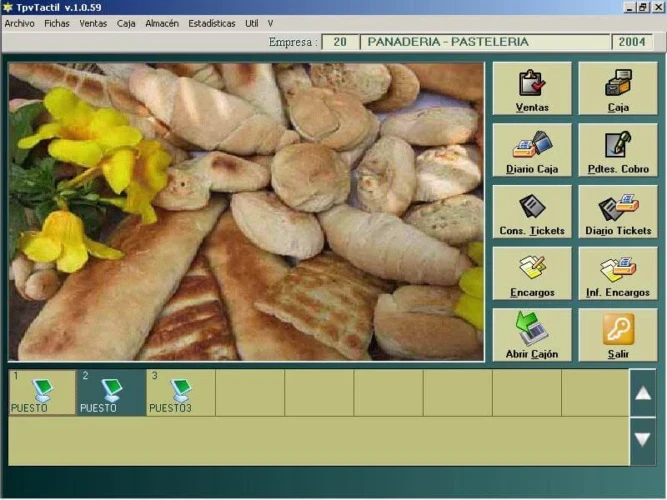
Task: Click the PANADERIA - PASTELERIA company name field
Action: [x=485, y=42]
